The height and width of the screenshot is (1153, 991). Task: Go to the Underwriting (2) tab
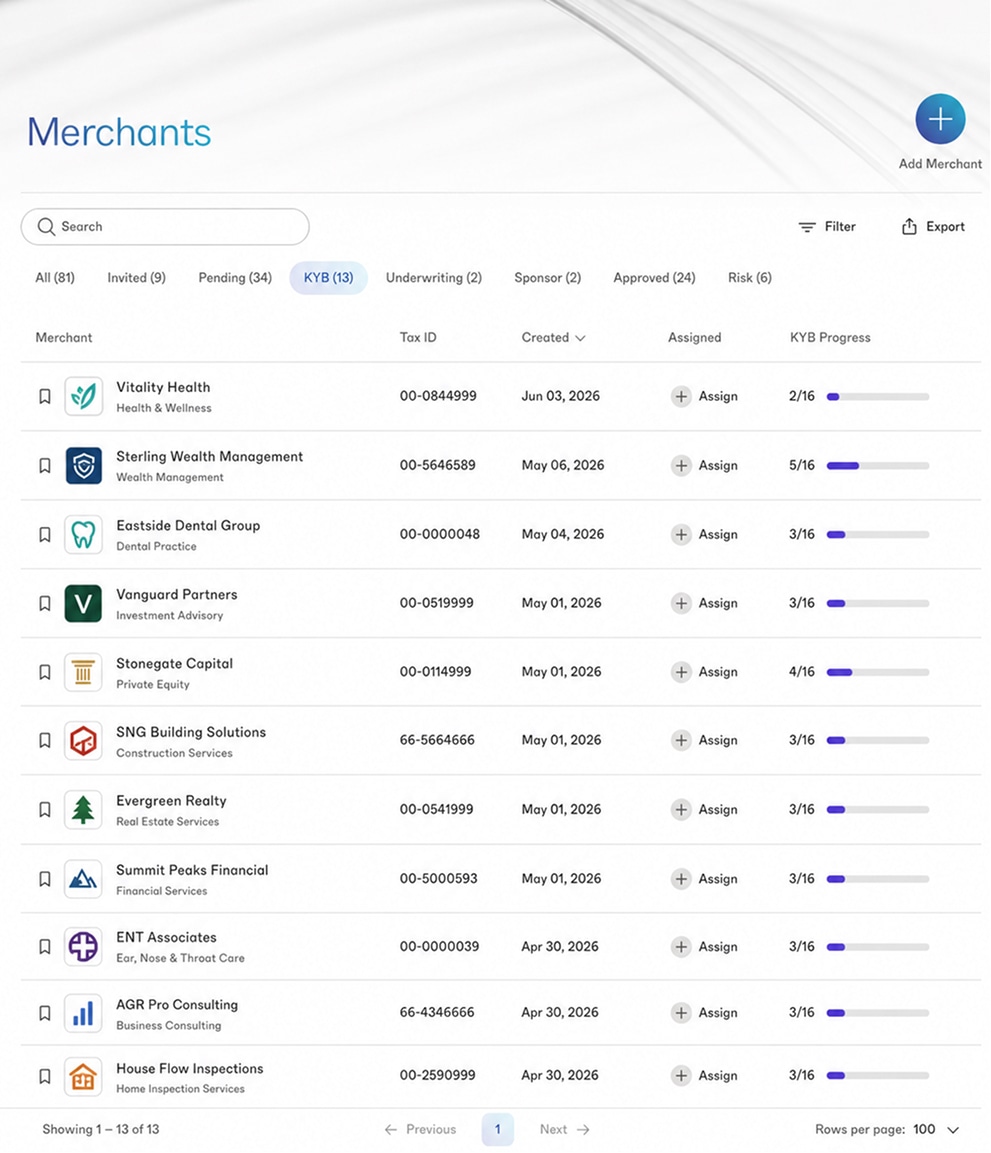[x=434, y=278]
